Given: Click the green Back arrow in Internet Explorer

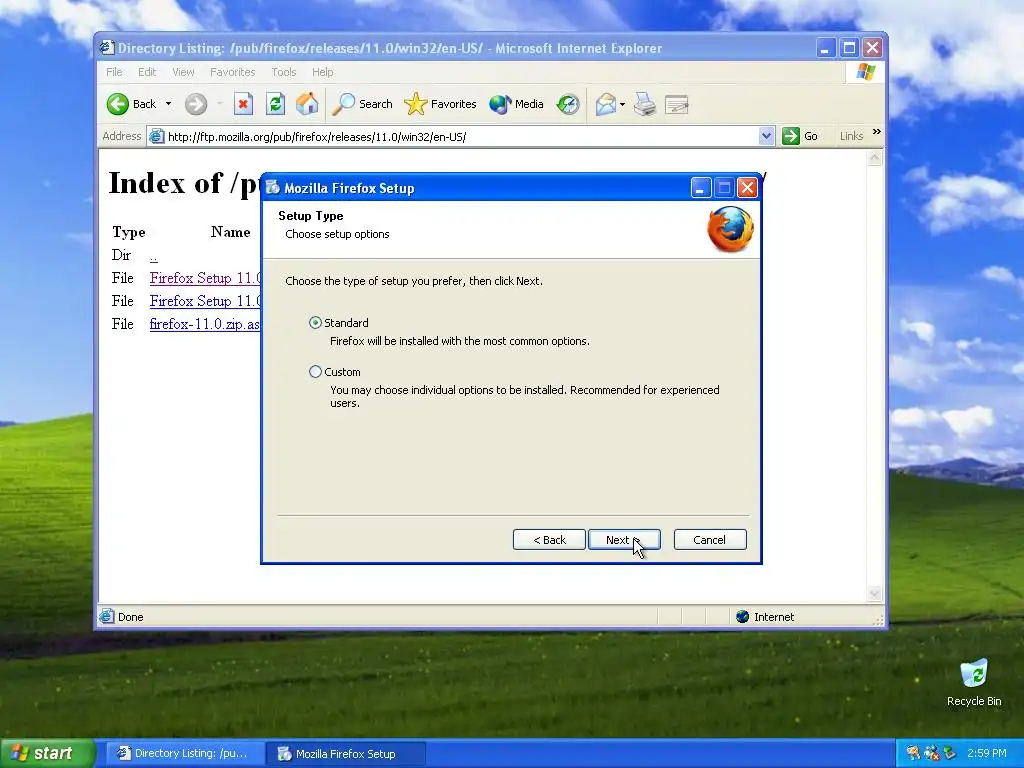Looking at the screenshot, I should pos(118,104).
